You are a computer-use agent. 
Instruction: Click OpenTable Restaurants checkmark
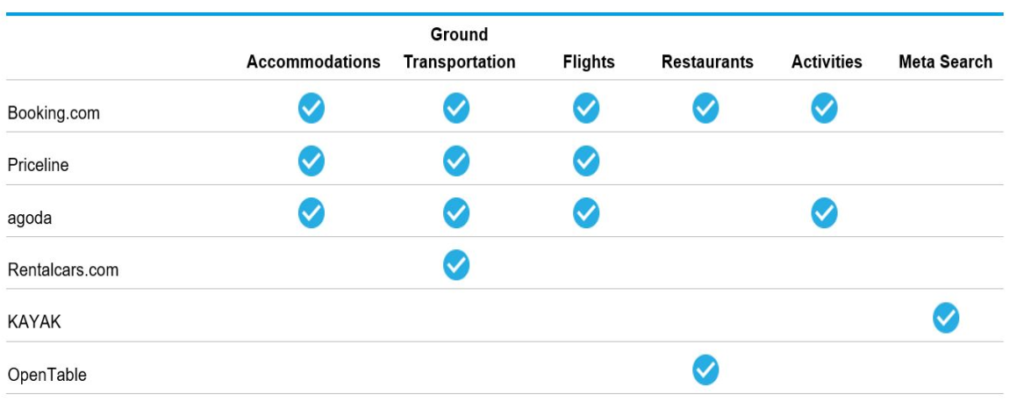coord(706,371)
